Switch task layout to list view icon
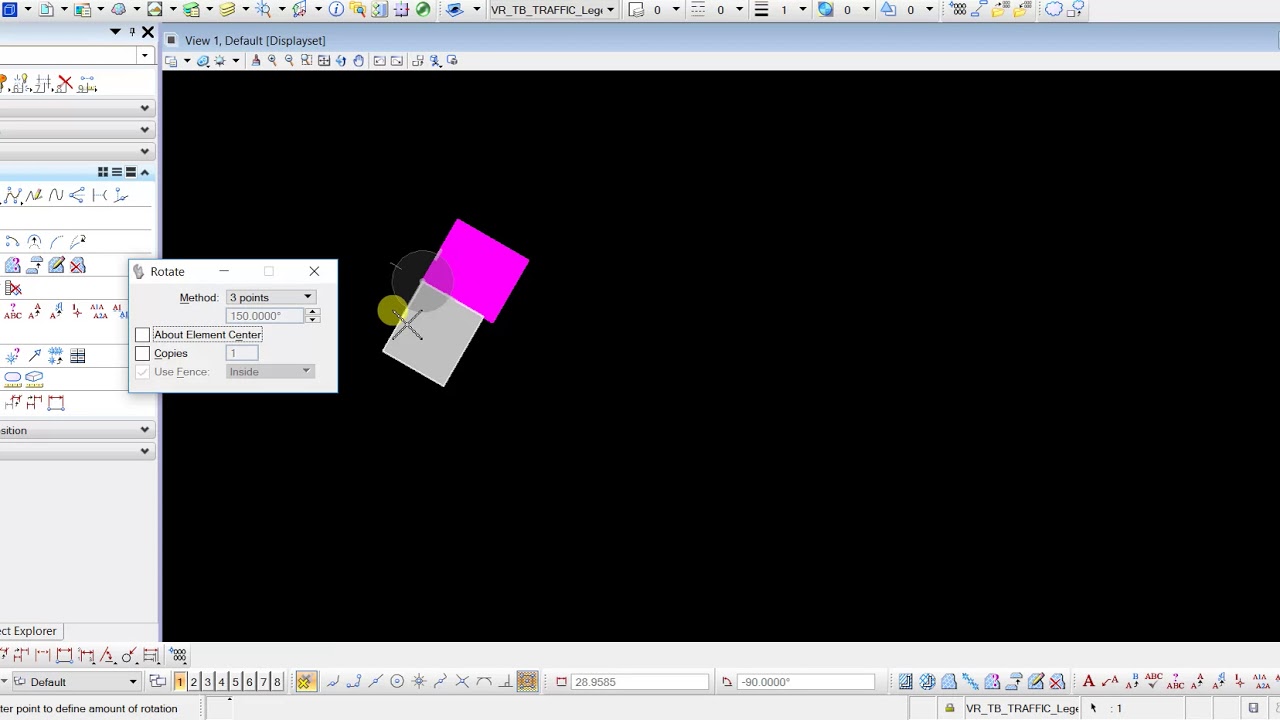 [116, 173]
